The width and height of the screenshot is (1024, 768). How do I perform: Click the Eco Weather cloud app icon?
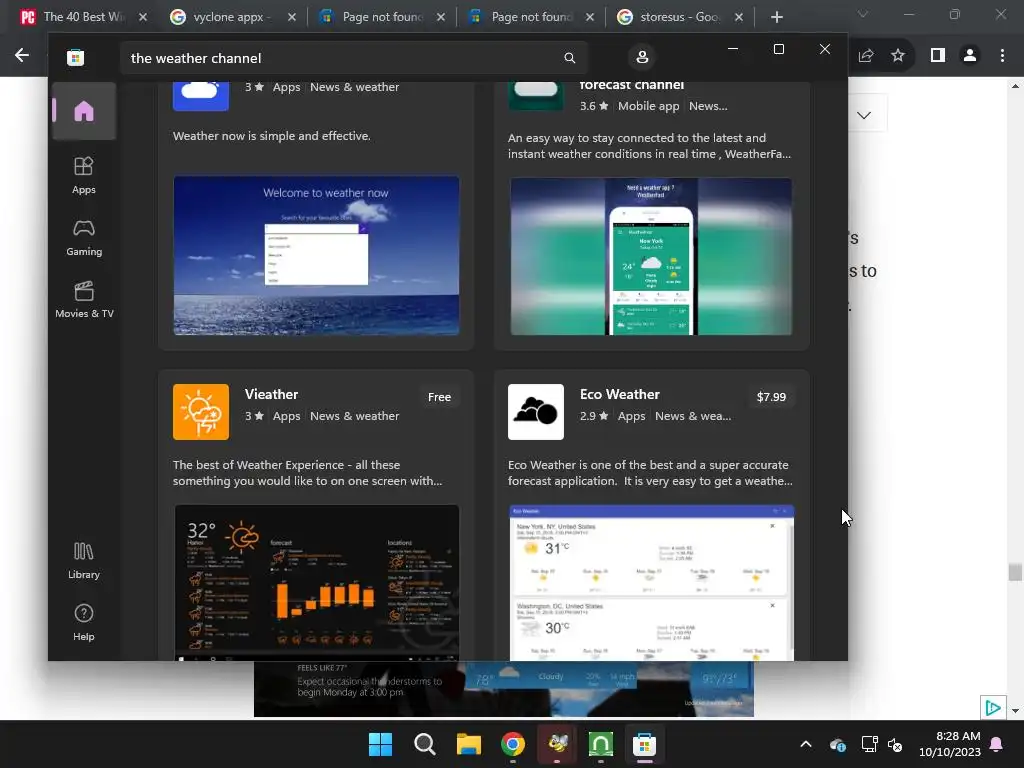tap(536, 411)
